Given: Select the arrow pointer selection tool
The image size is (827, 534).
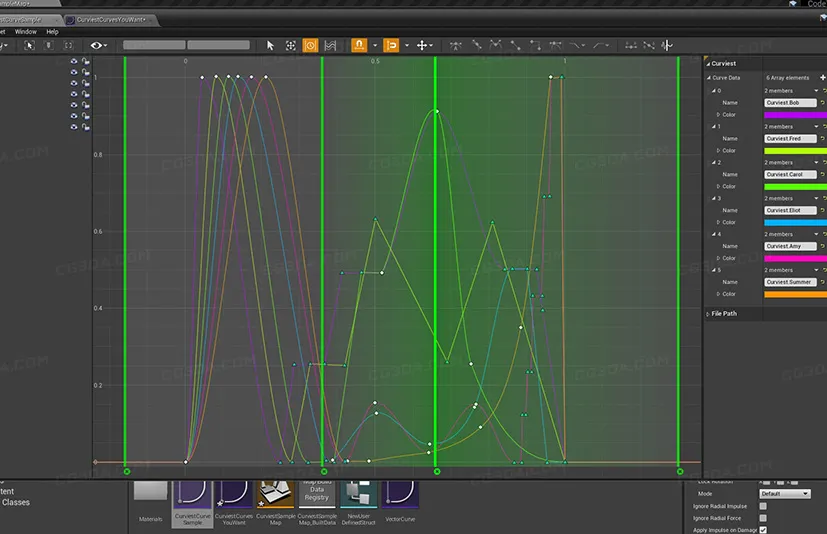Looking at the screenshot, I should [x=271, y=45].
